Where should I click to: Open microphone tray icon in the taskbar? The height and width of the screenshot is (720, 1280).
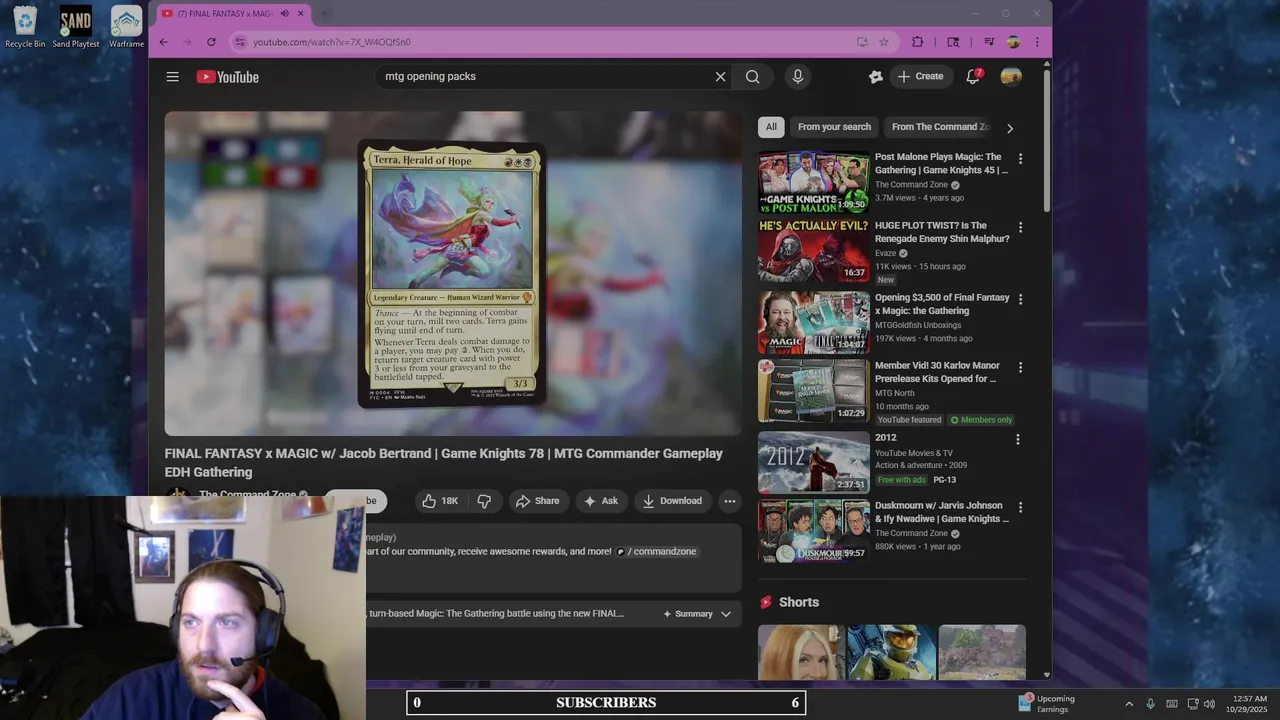(1150, 704)
